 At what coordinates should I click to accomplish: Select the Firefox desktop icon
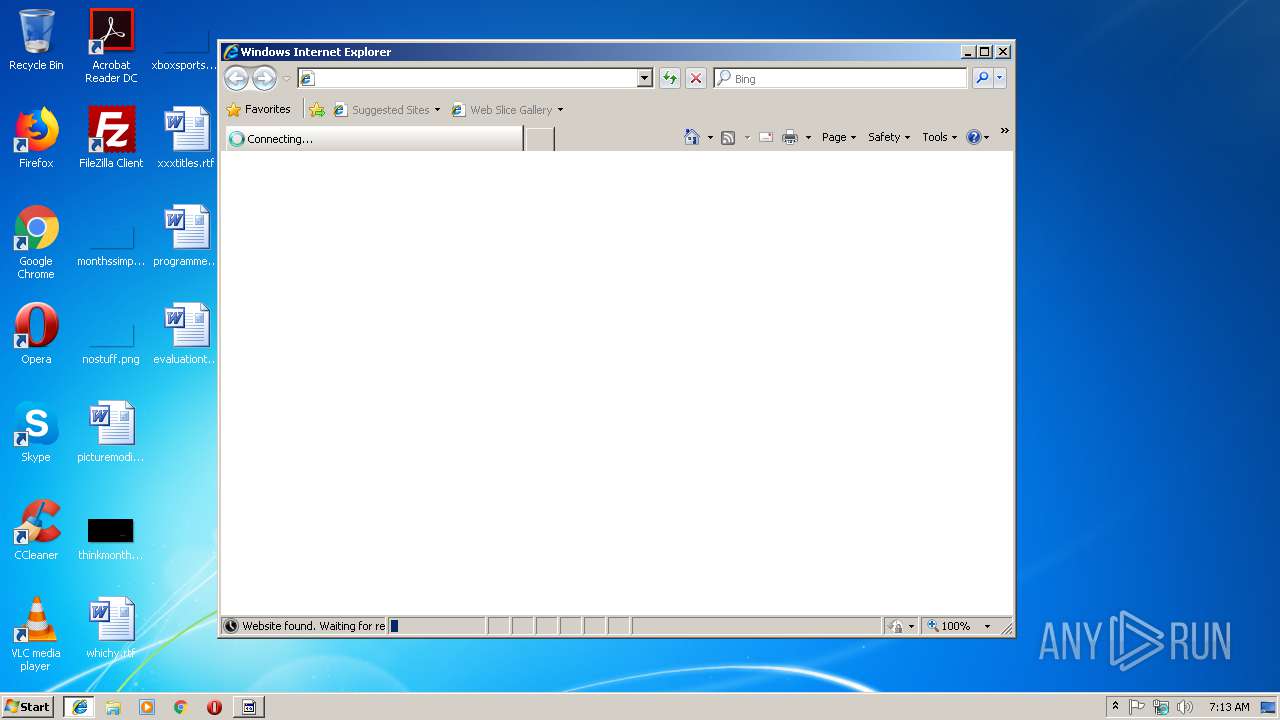pyautogui.click(x=36, y=138)
